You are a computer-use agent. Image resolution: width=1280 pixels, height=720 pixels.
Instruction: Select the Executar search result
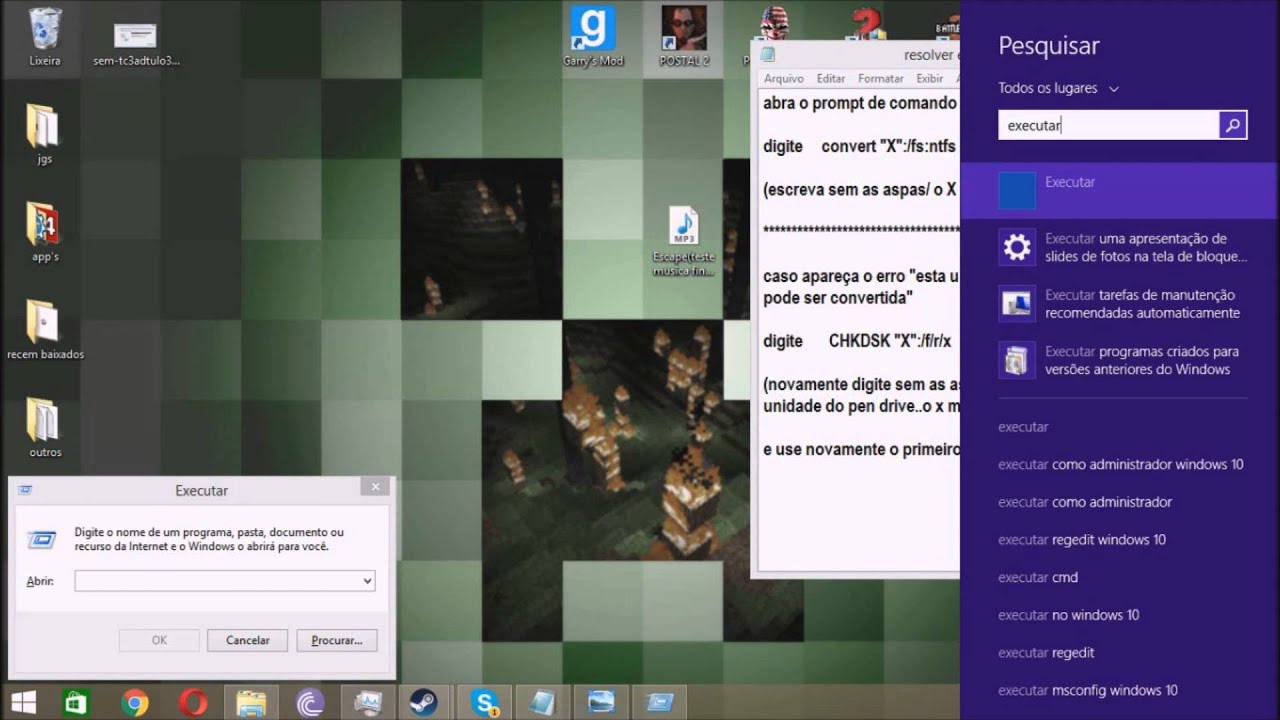pyautogui.click(x=1120, y=191)
